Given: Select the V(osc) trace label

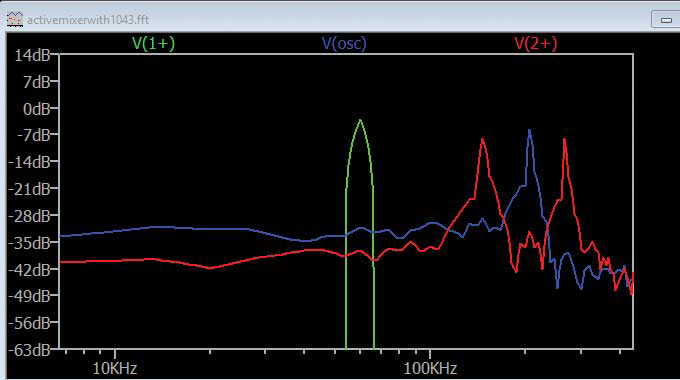Looking at the screenshot, I should click(x=344, y=43).
